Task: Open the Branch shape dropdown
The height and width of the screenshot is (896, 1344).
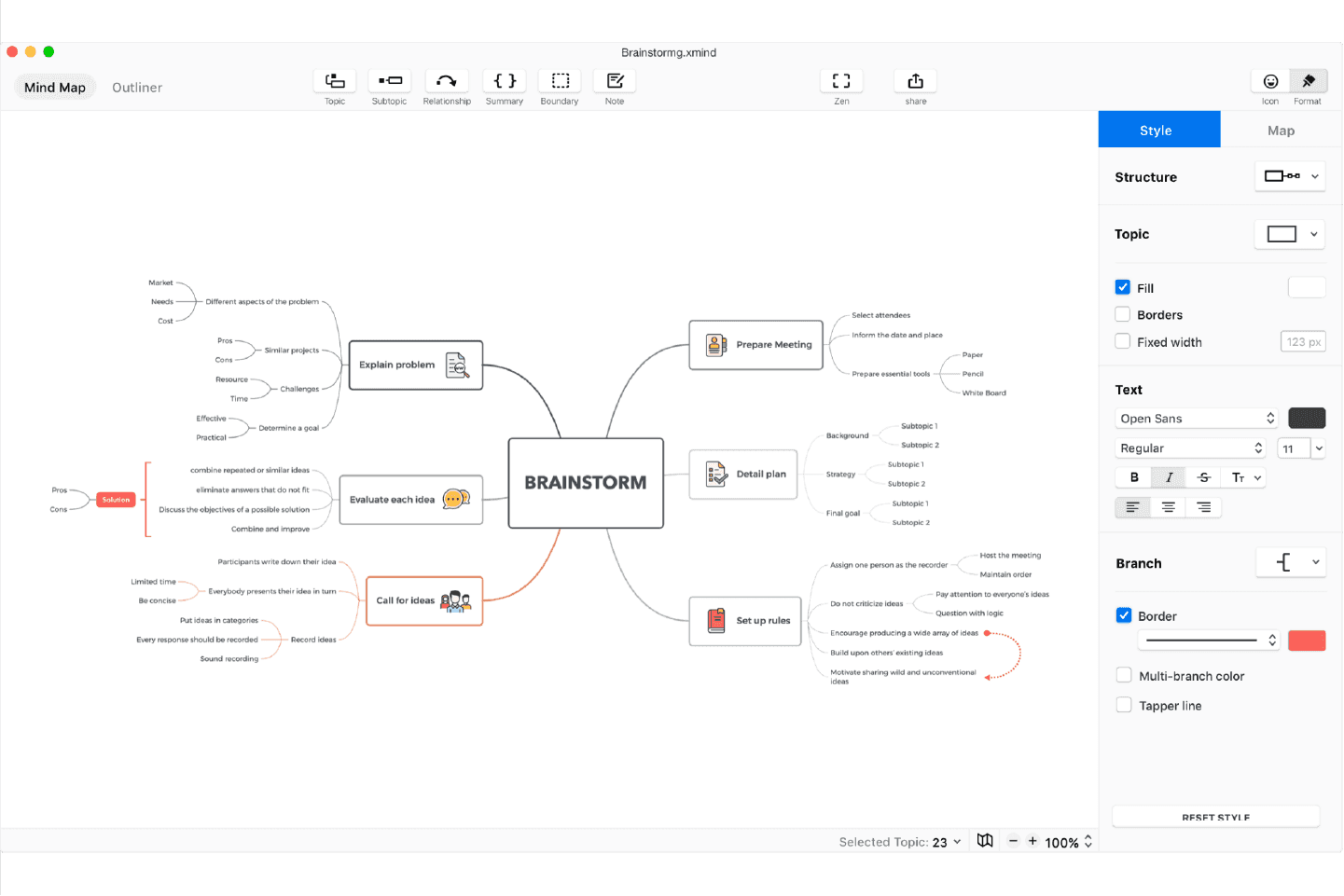Action: (1291, 562)
